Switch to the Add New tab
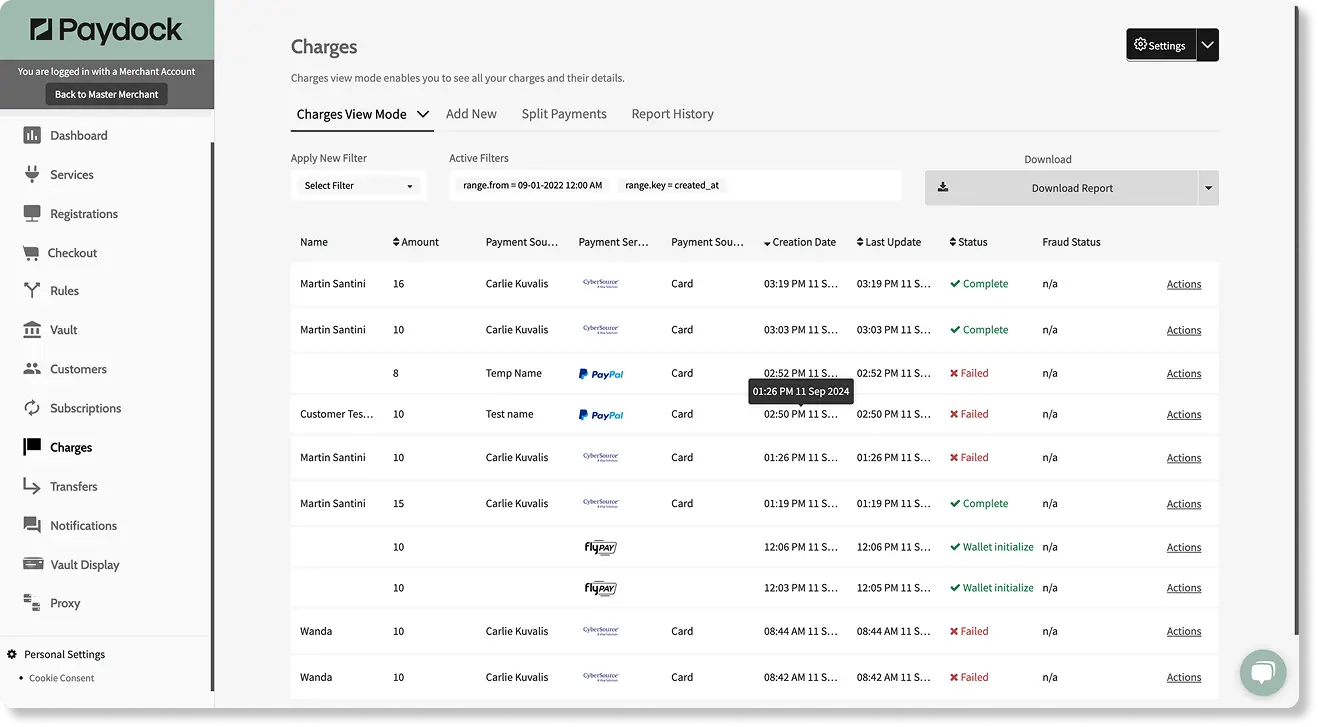 click(x=471, y=114)
